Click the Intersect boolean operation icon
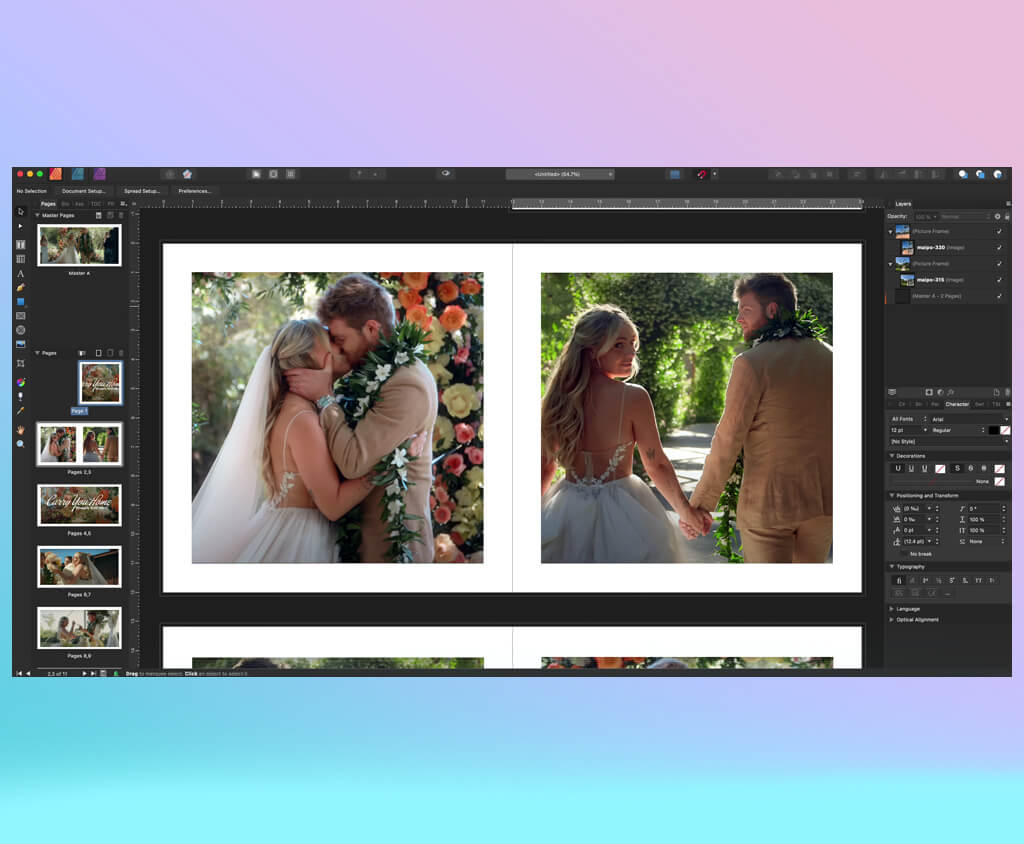The height and width of the screenshot is (844, 1024). 998,174
